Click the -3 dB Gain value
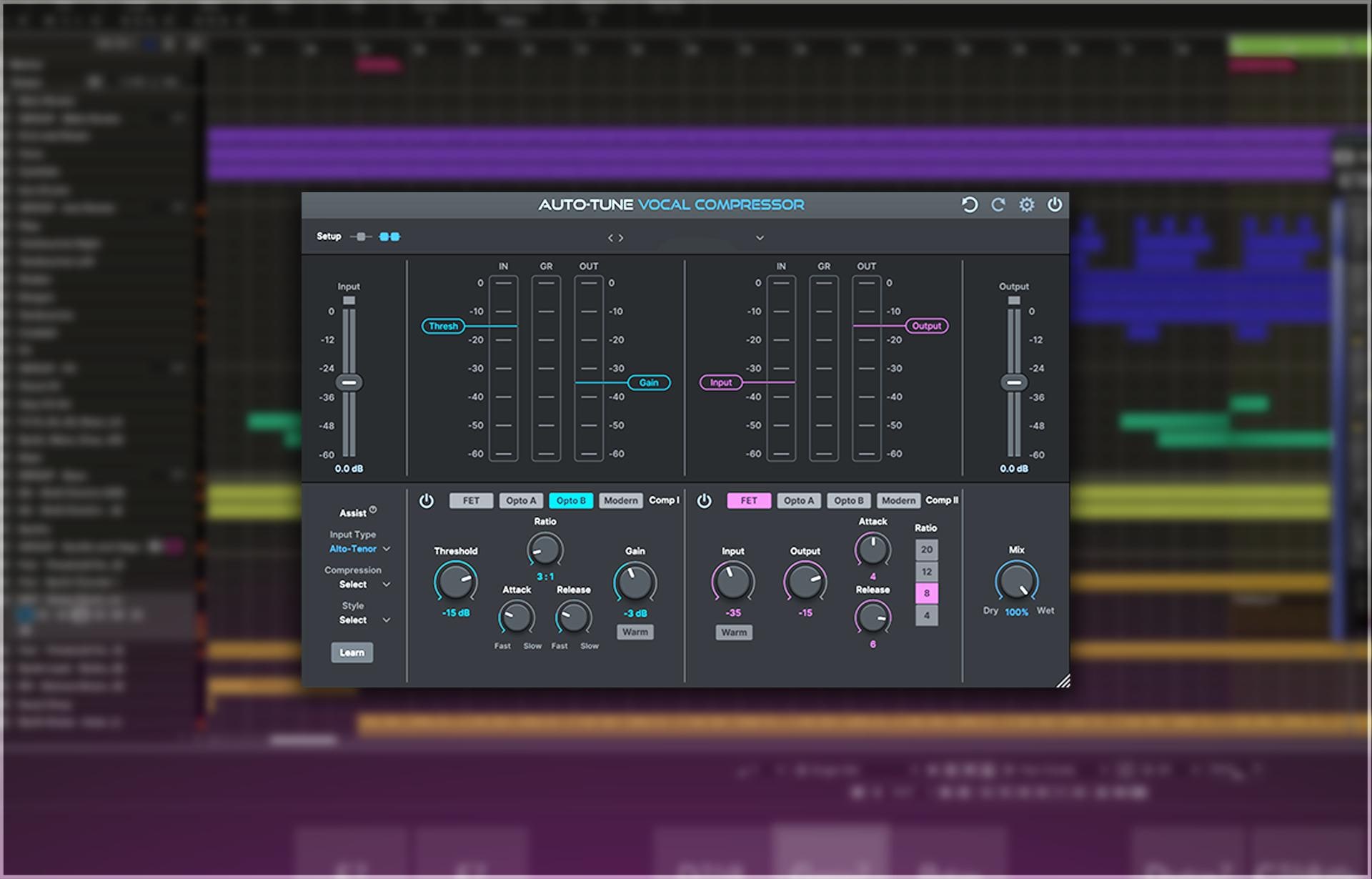Viewport: 1372px width, 879px height. pyautogui.click(x=635, y=614)
